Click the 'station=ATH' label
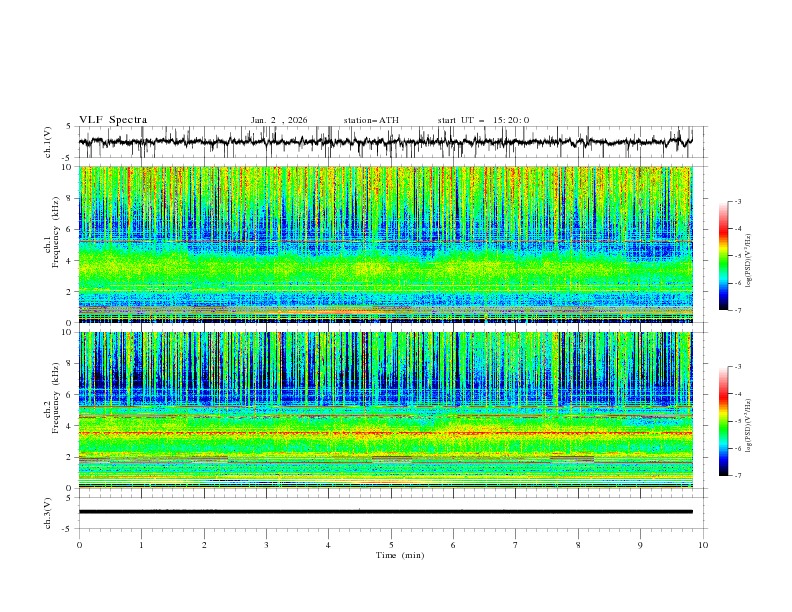 [x=371, y=120]
